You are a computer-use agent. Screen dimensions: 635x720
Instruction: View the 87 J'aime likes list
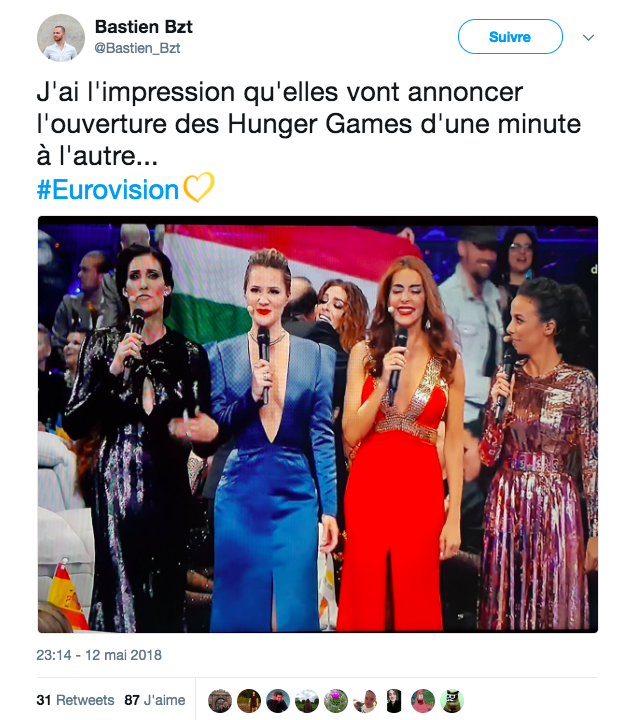pyautogui.click(x=155, y=700)
